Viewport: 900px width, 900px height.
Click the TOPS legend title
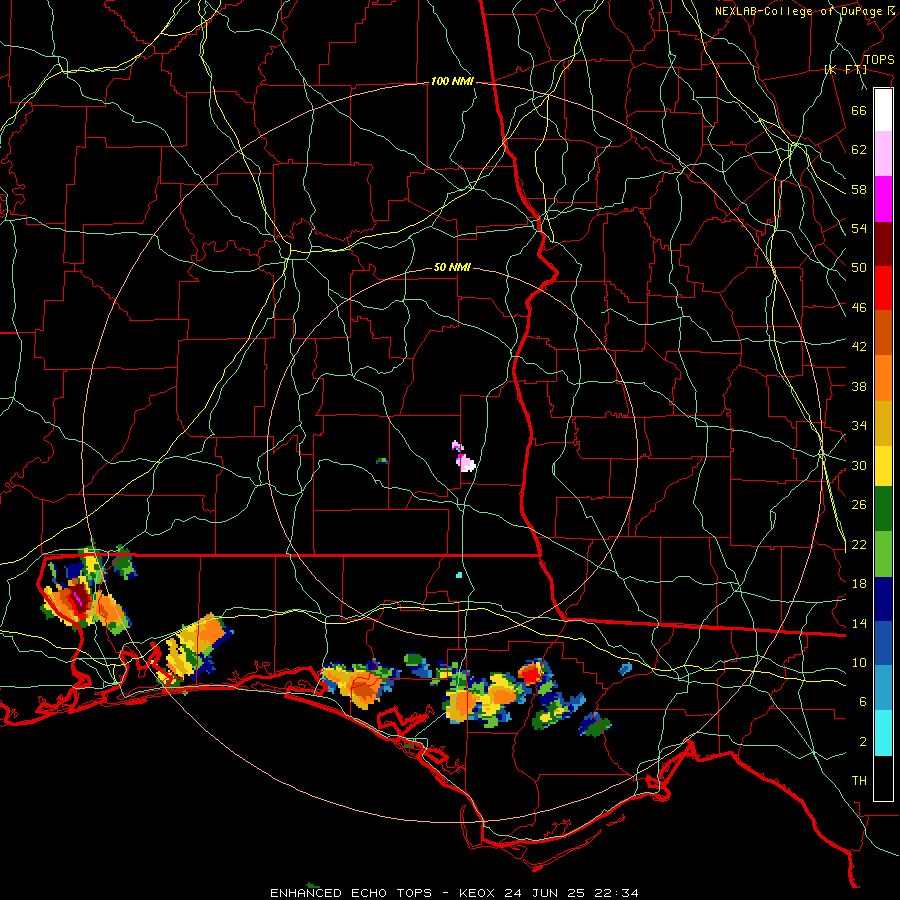coord(879,60)
